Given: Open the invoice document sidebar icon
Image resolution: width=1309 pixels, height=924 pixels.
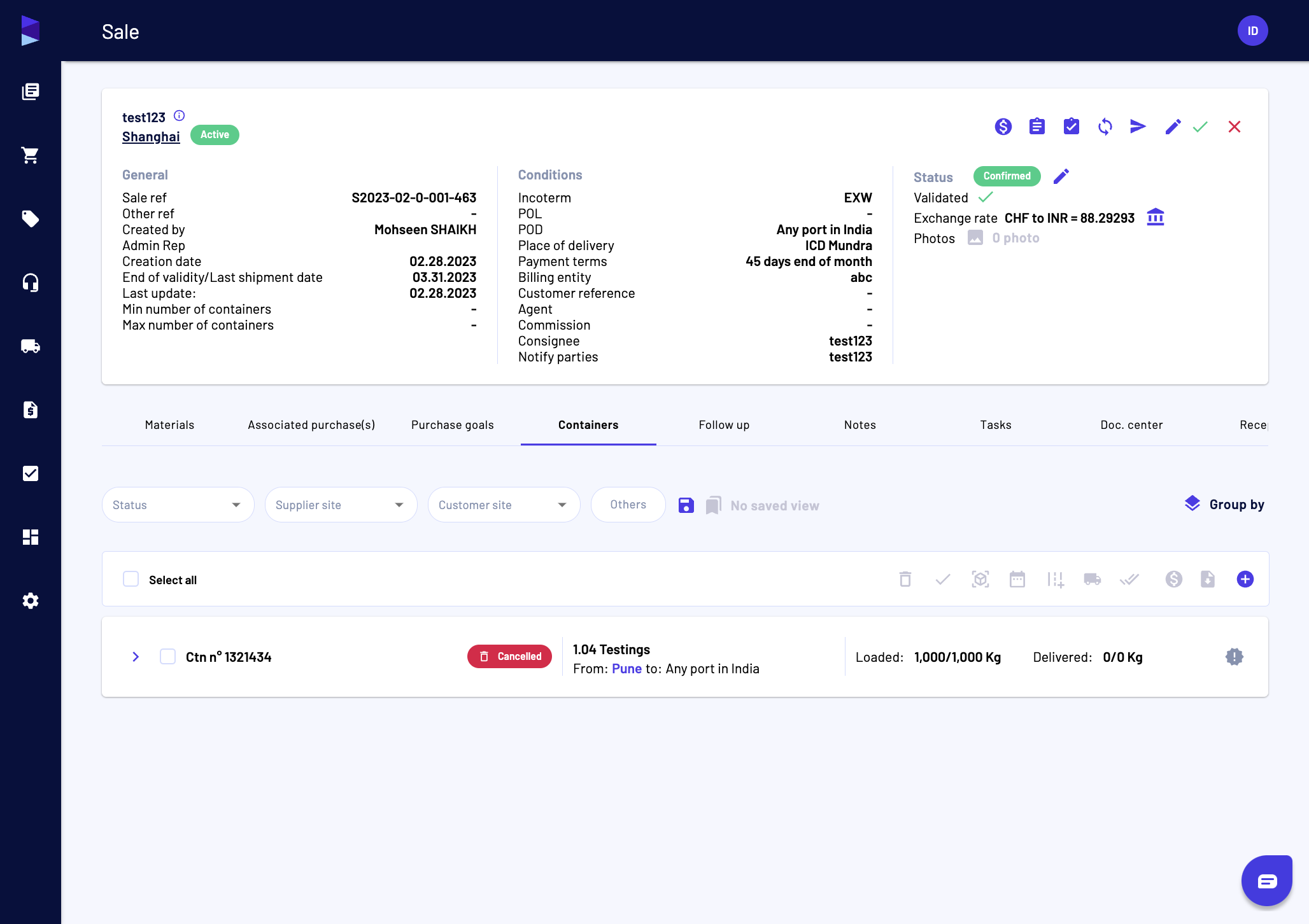Looking at the screenshot, I should 30,410.
